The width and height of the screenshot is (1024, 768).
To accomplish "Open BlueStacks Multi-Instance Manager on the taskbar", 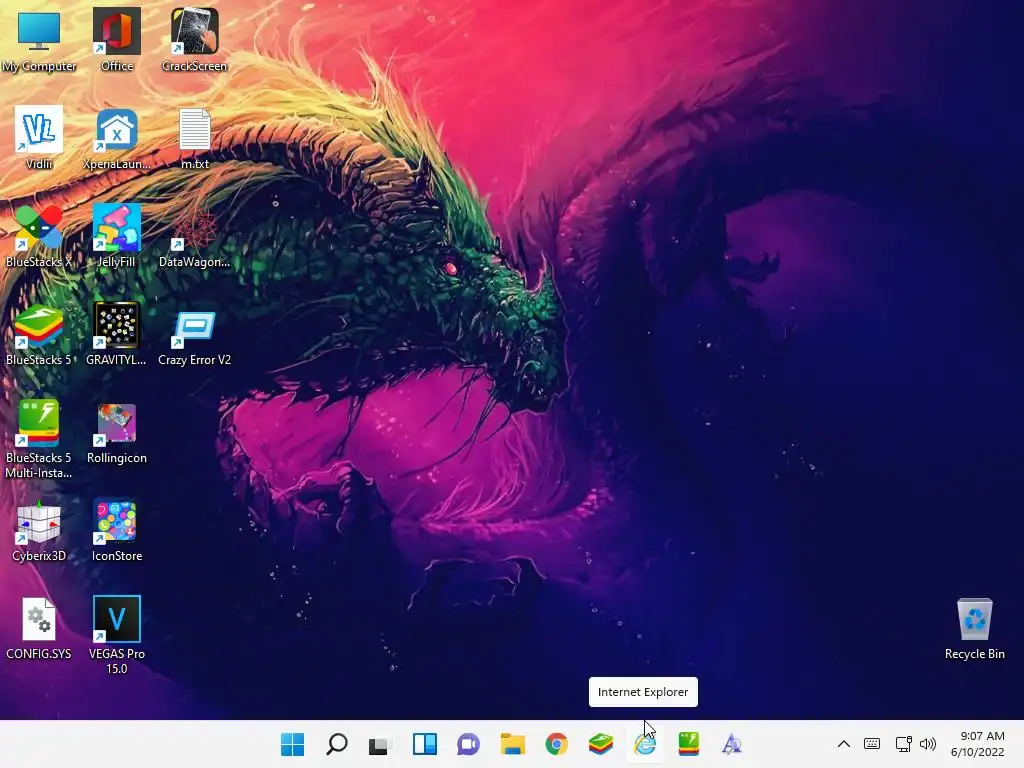I will pos(689,744).
